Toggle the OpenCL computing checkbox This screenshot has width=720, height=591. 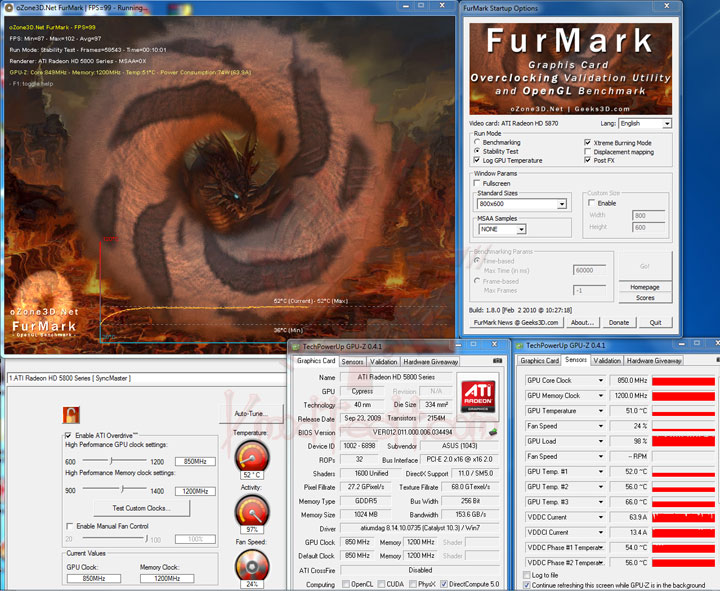coord(345,584)
